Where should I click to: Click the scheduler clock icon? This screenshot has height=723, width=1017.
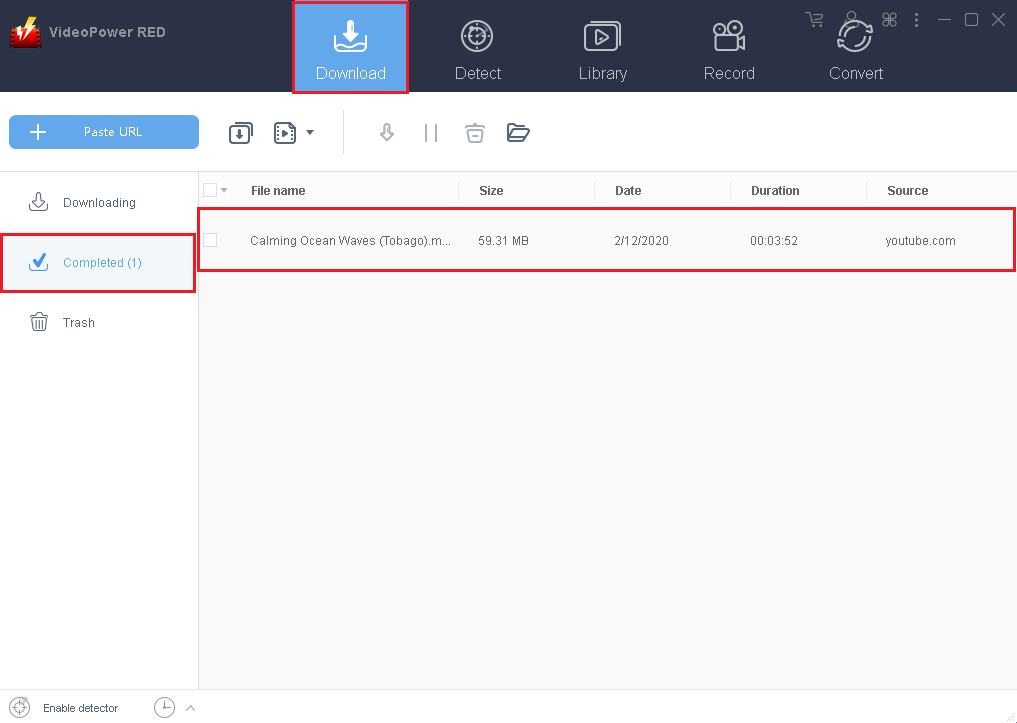[x=164, y=708]
